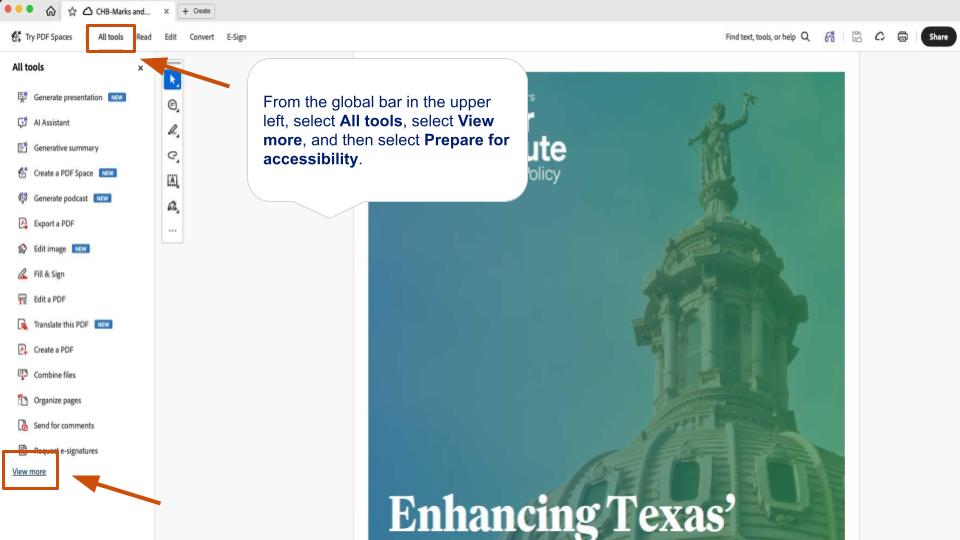Click the Save icon in the top bar
The image size is (960, 540).
pos(857,37)
